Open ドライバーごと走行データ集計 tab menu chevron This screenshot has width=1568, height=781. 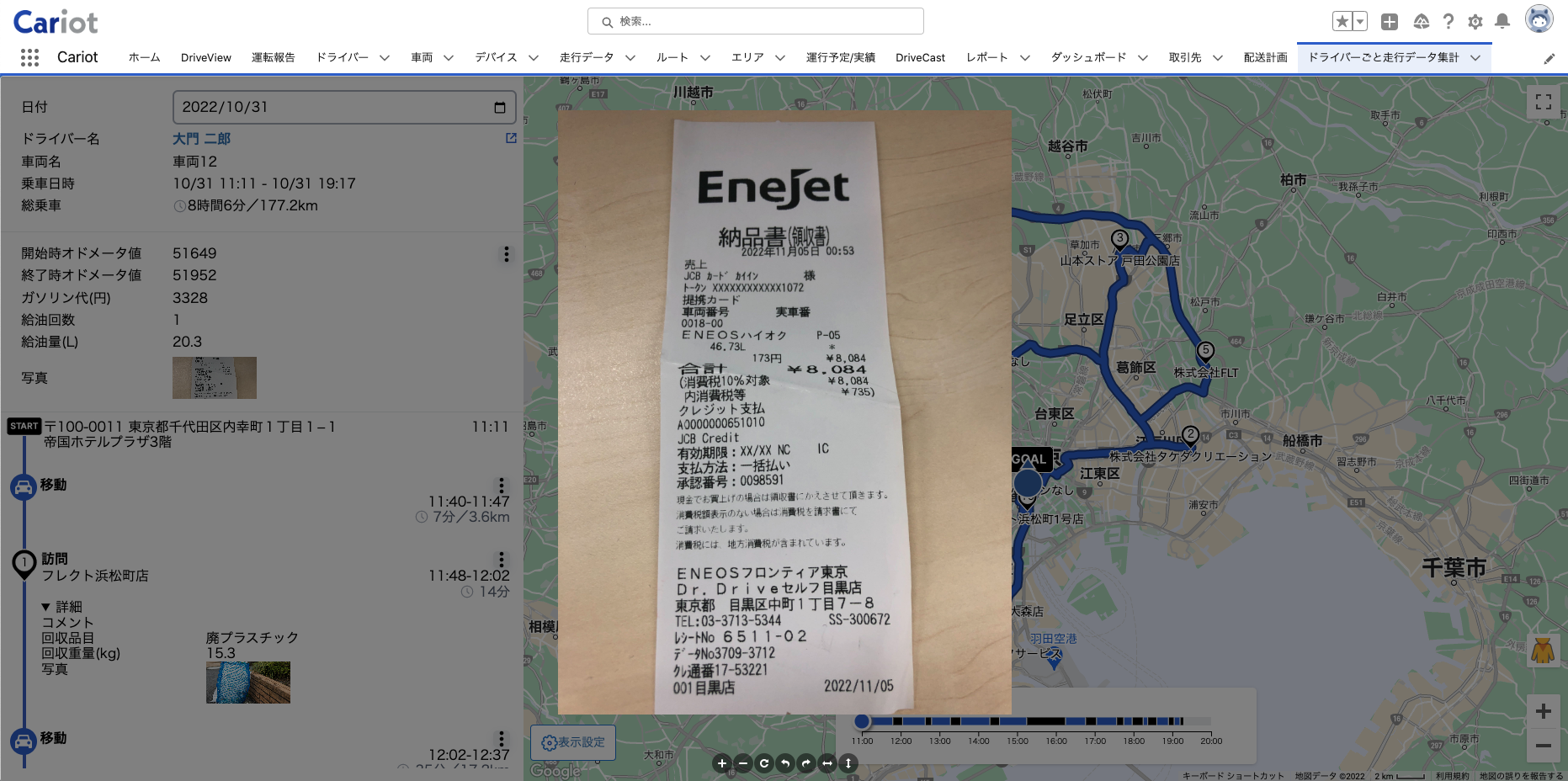click(1475, 58)
